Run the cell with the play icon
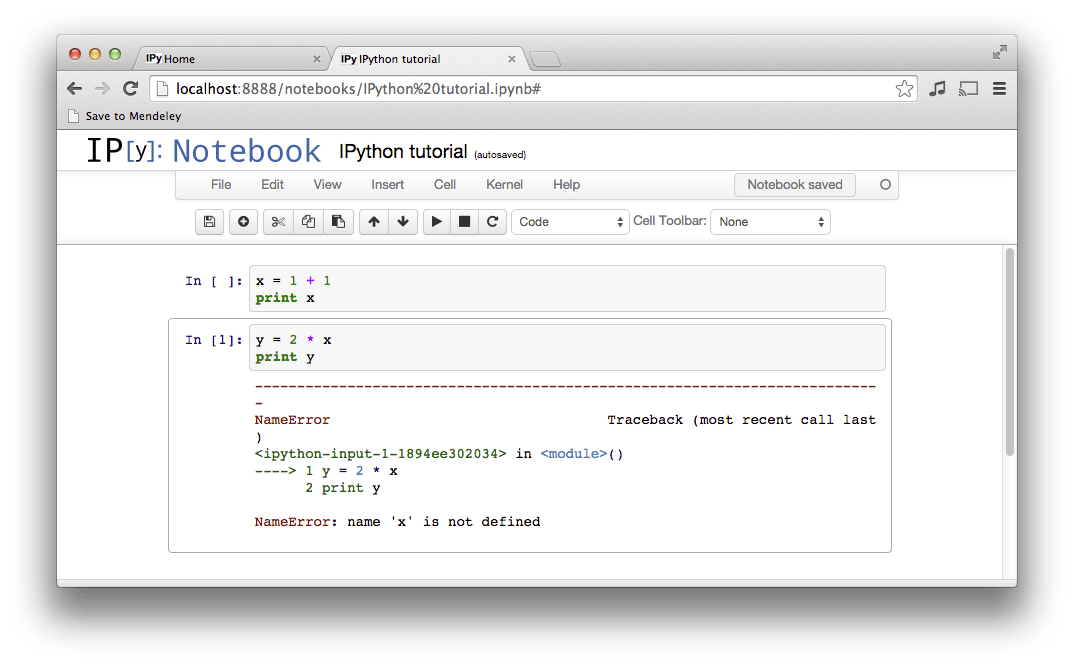 click(437, 221)
